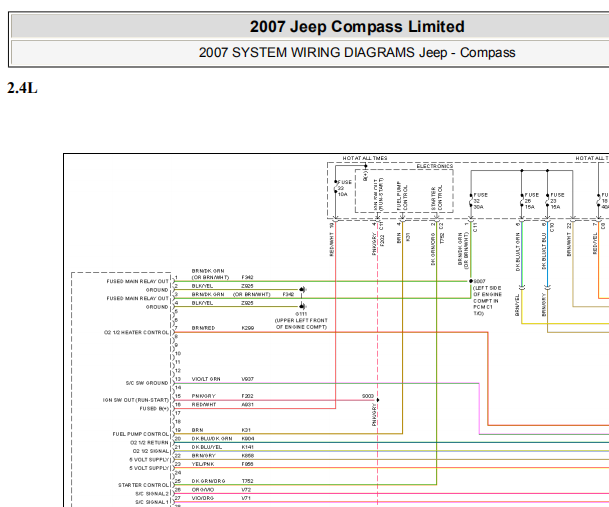Click the "V71" circuit code
Image resolution: width=609 pixels, height=507 pixels.
pos(246,498)
